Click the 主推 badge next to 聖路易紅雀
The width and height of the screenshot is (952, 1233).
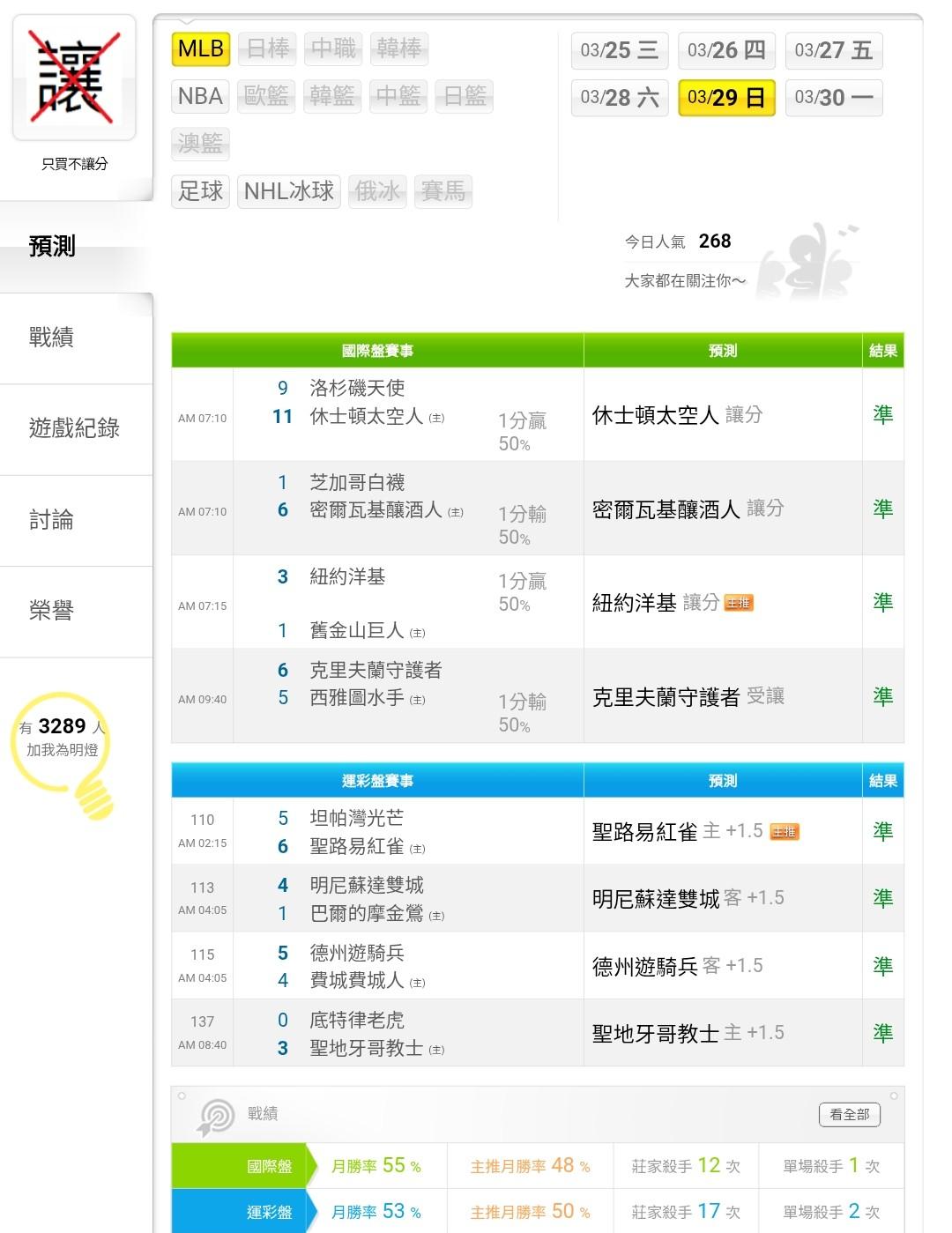tap(785, 831)
